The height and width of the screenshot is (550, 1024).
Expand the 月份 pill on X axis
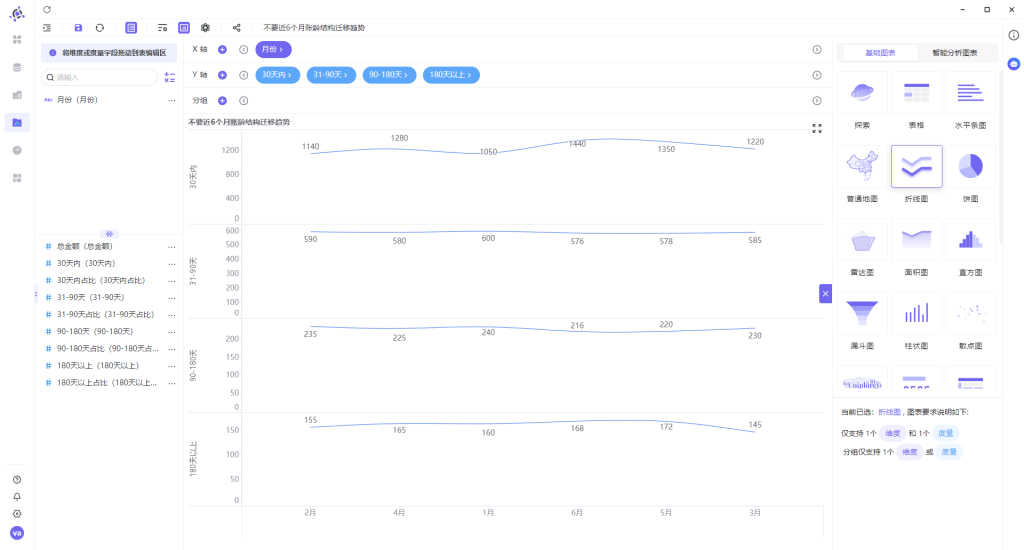click(273, 50)
